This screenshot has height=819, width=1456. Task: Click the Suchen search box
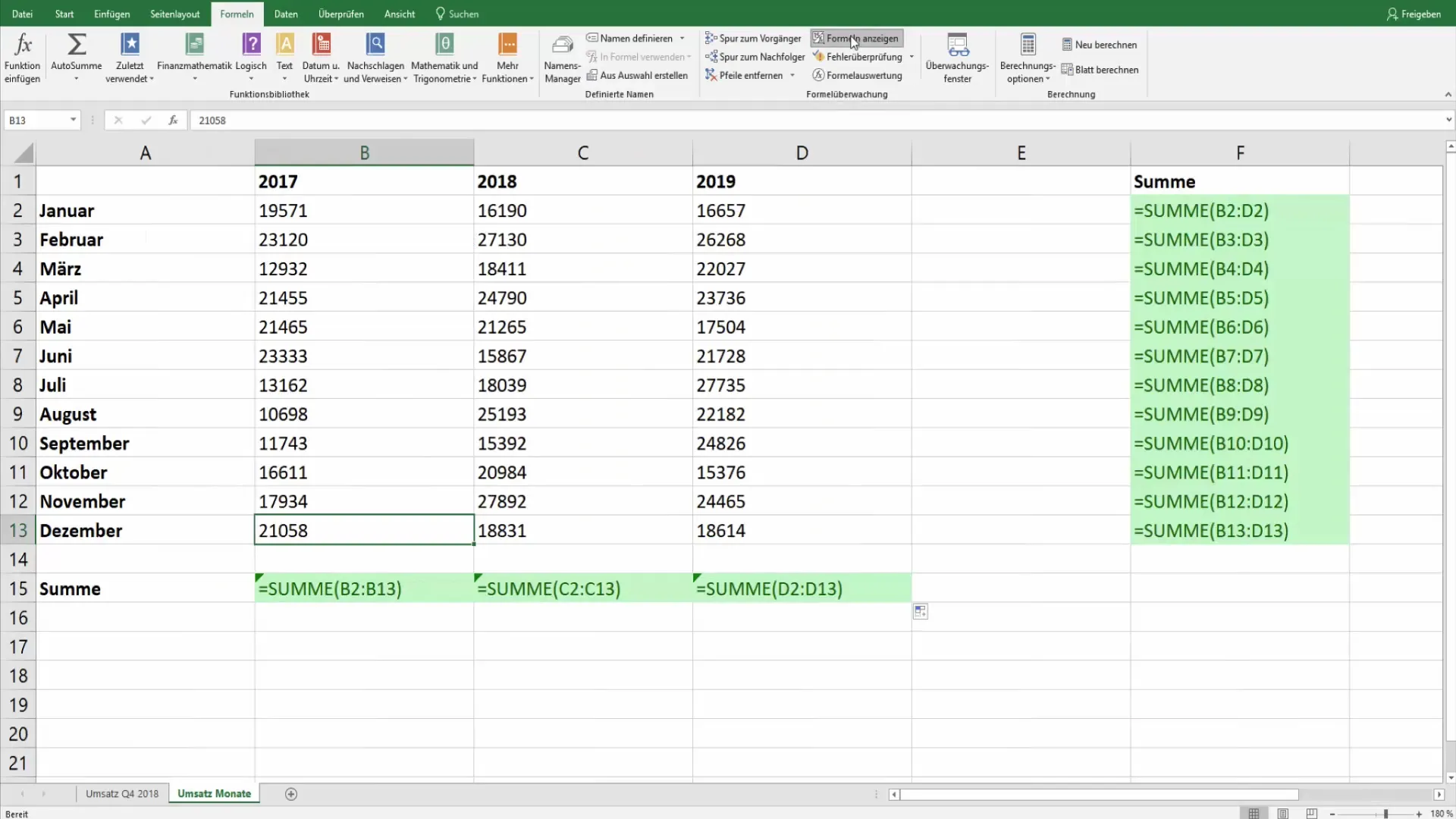(x=457, y=14)
